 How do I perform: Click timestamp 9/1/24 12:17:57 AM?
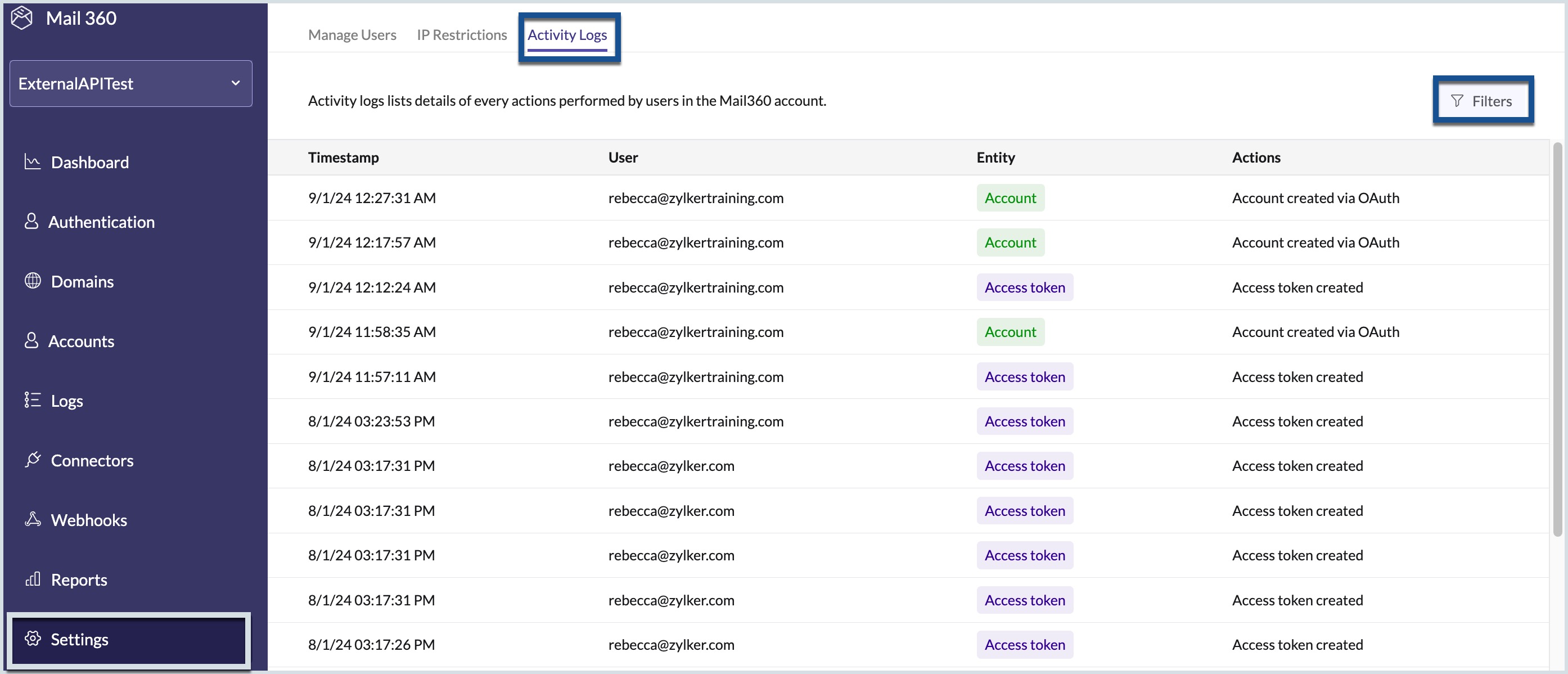372,242
